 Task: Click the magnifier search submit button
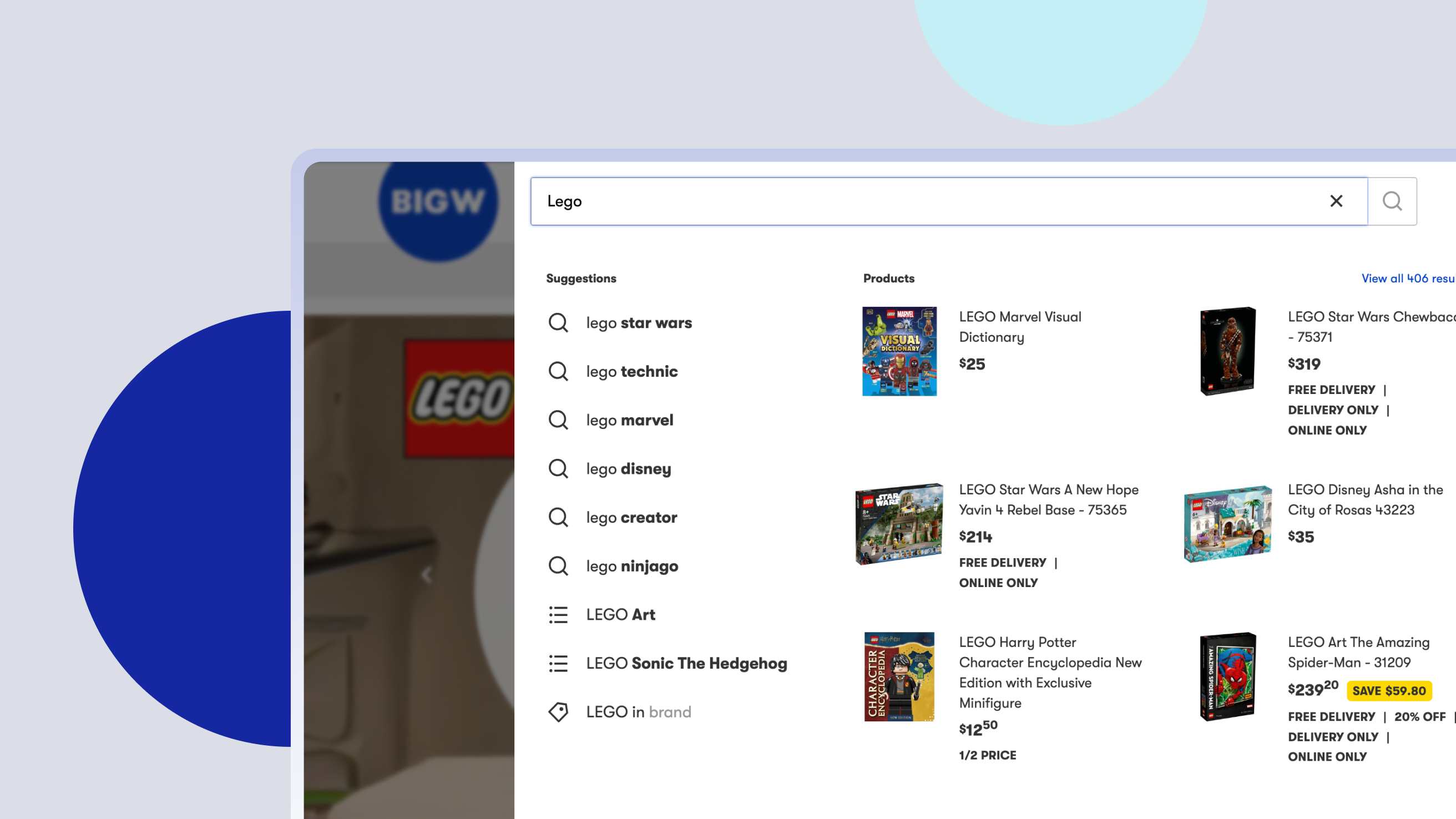[1392, 201]
